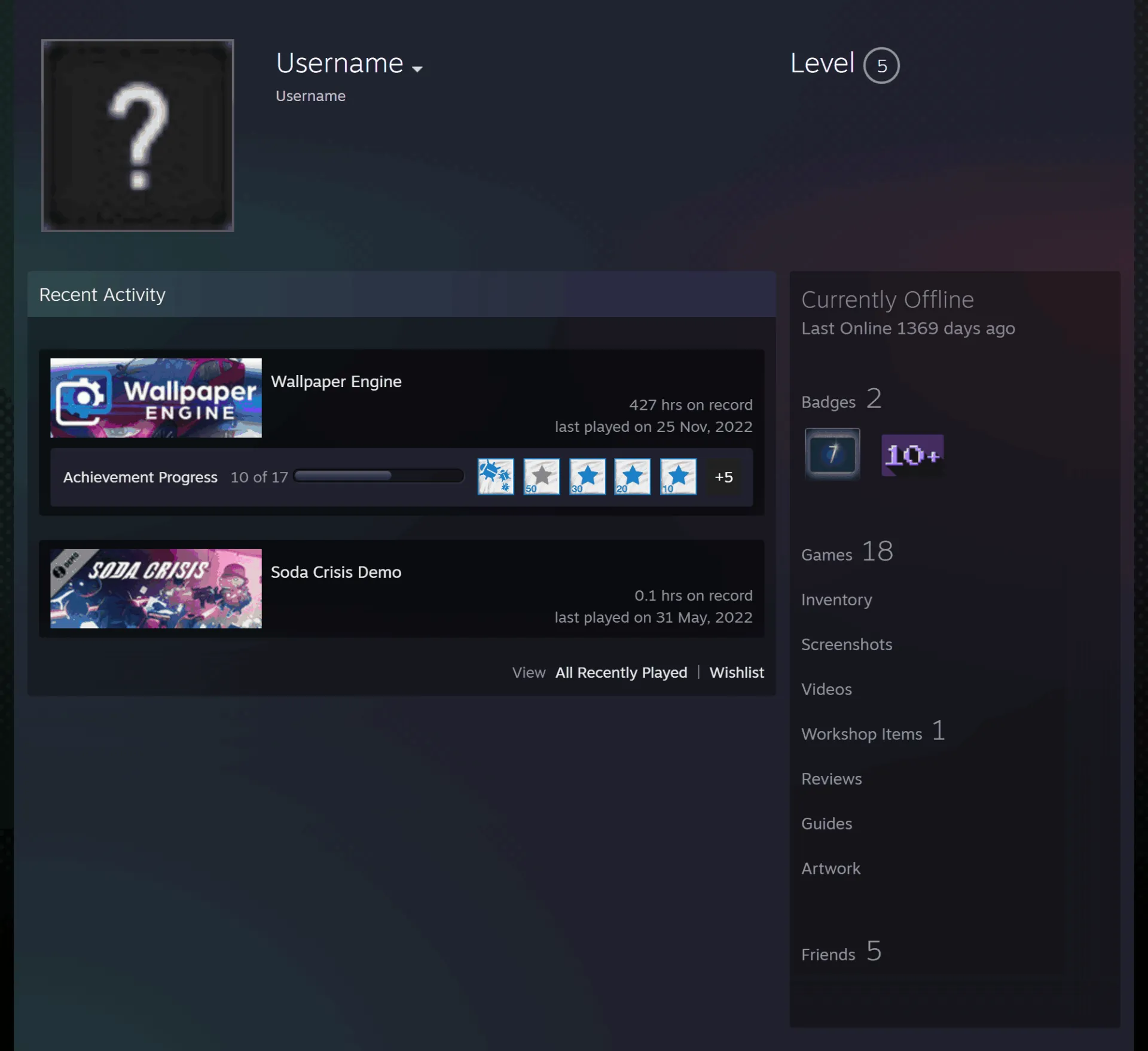This screenshot has height=1051, width=1148.
Task: Click the '427 hrs on record' text
Action: (691, 405)
